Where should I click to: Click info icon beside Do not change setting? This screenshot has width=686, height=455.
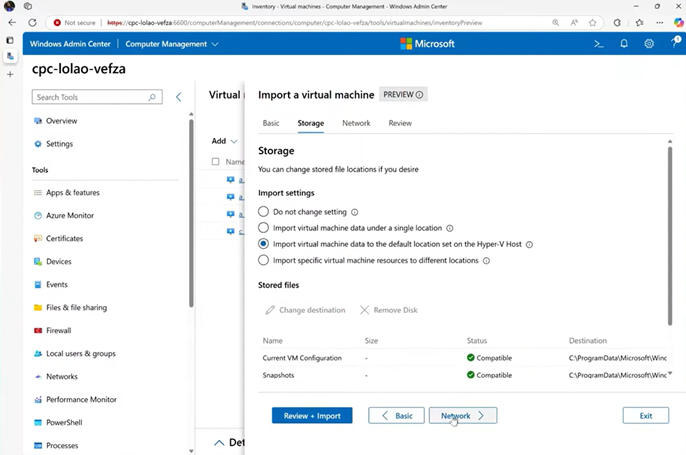[x=354, y=212]
